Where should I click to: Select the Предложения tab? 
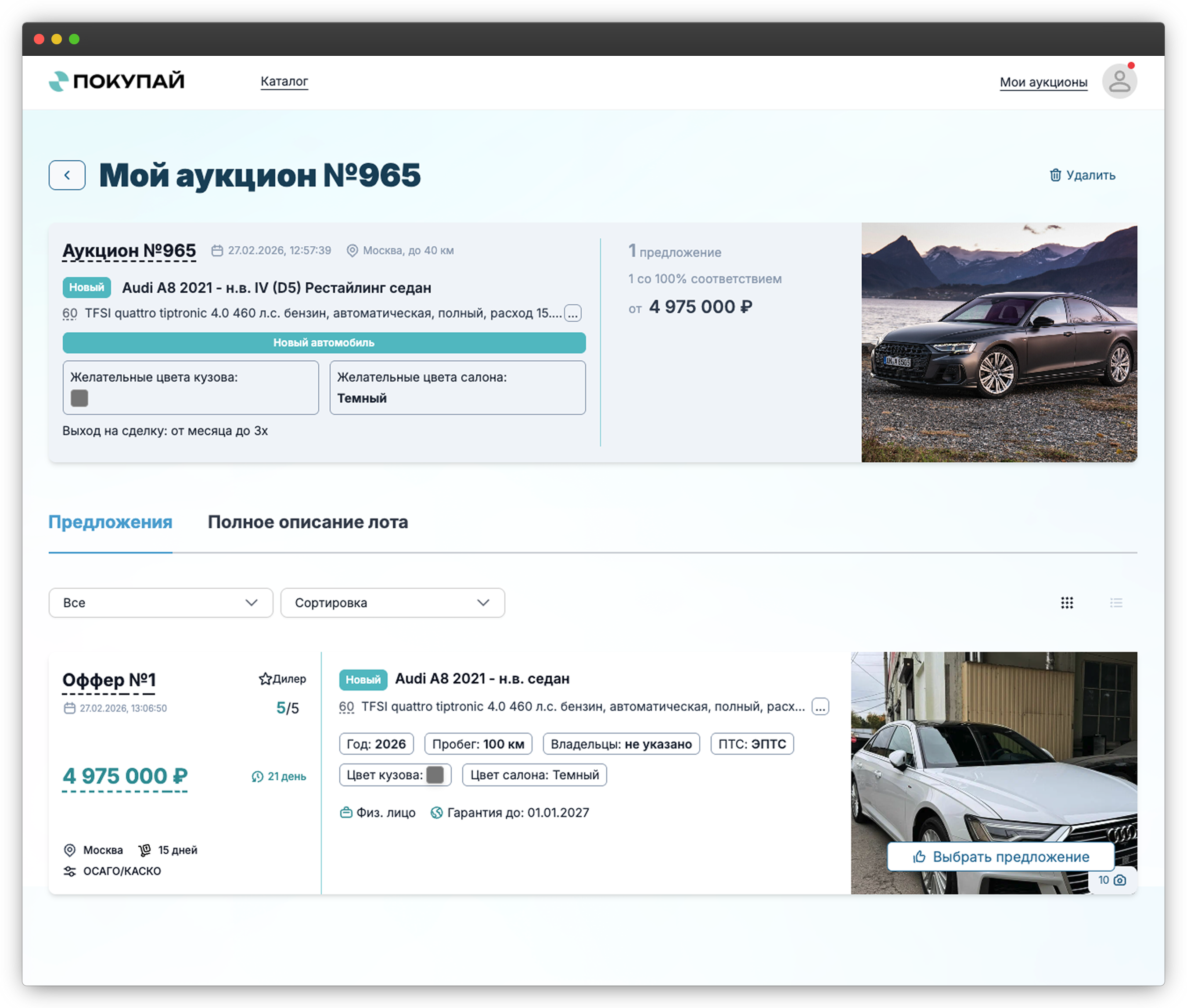(110, 522)
